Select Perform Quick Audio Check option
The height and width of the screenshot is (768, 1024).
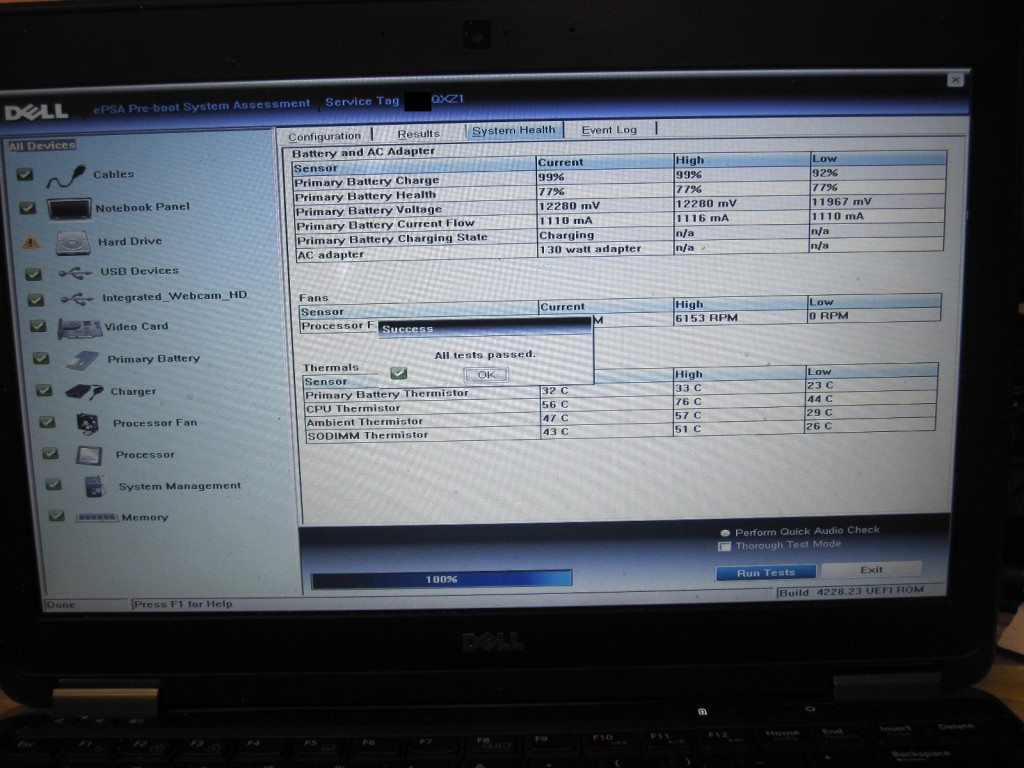click(x=725, y=533)
